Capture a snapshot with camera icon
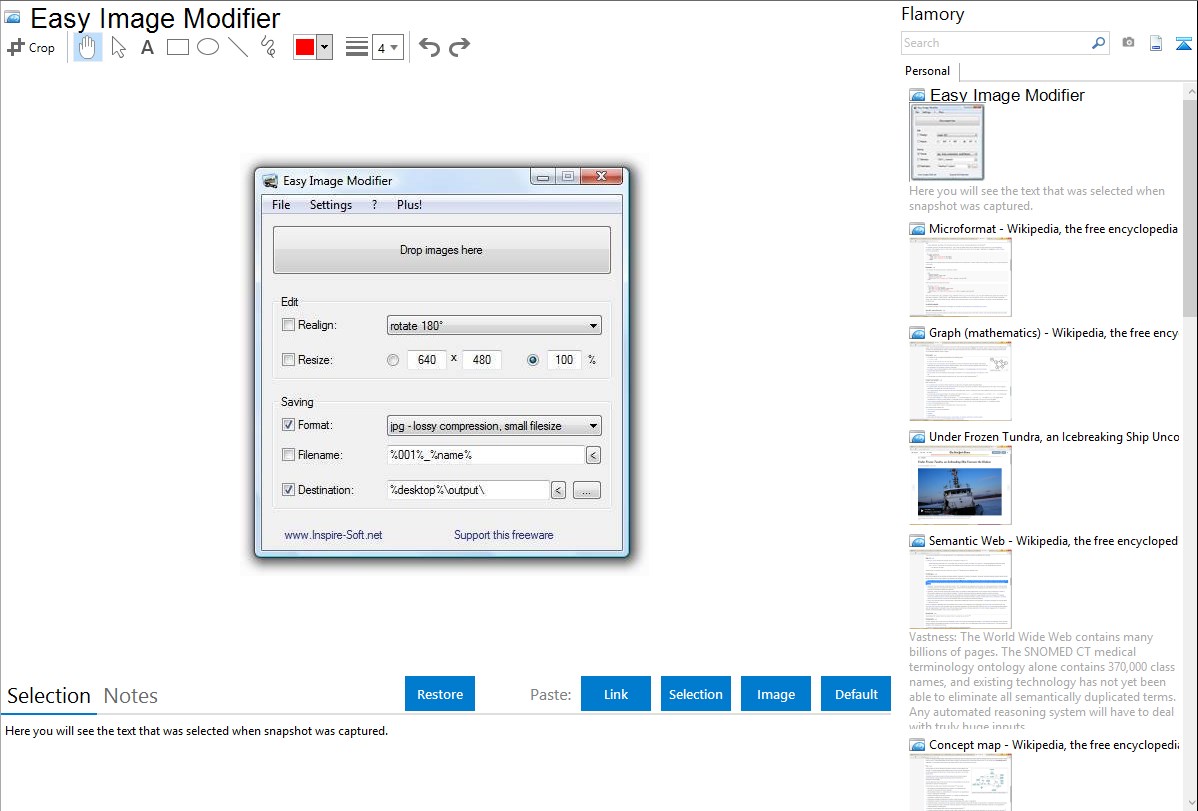The image size is (1198, 811). click(x=1128, y=43)
